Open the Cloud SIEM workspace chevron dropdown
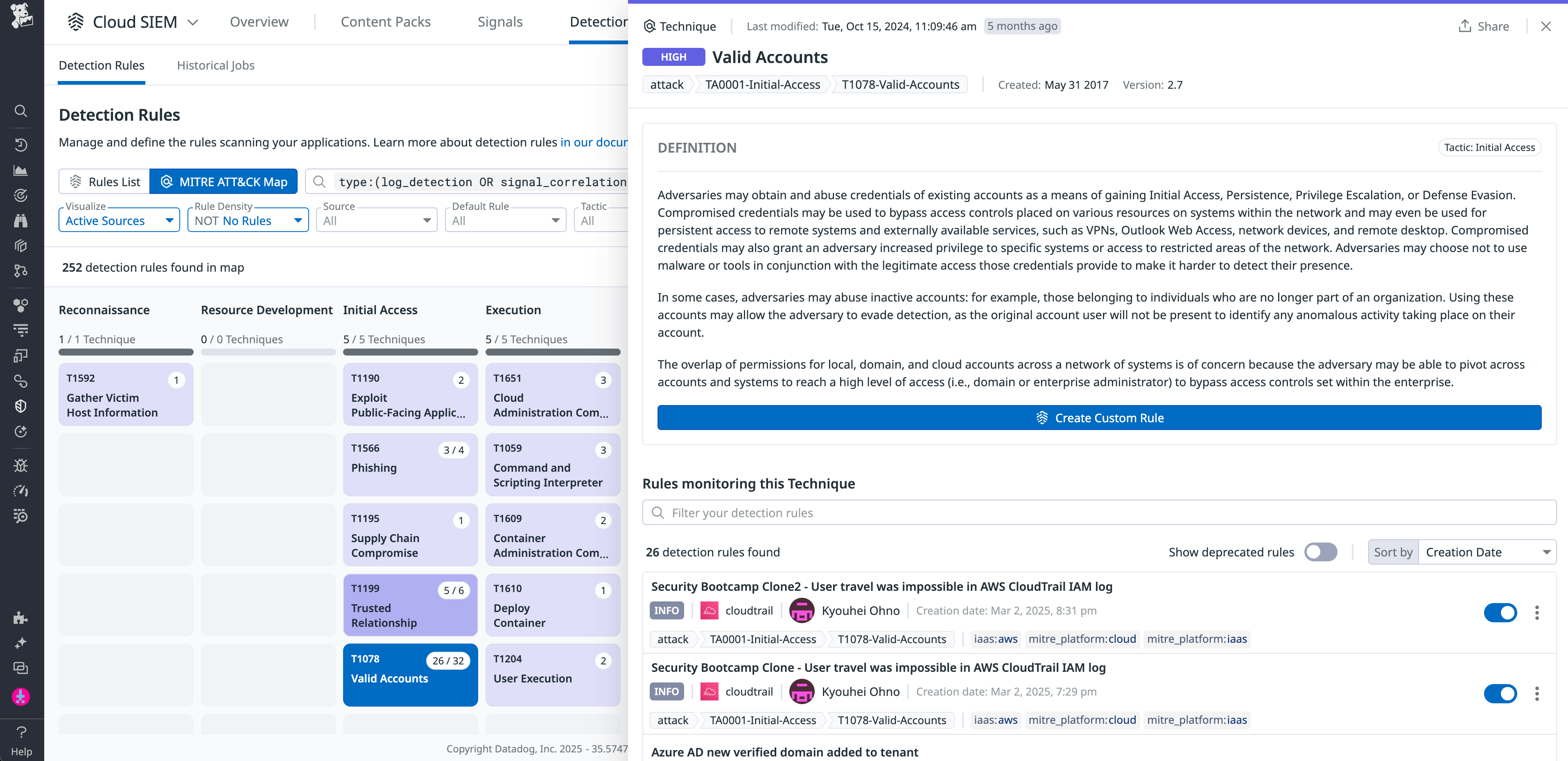The height and width of the screenshot is (761, 1568). [193, 22]
